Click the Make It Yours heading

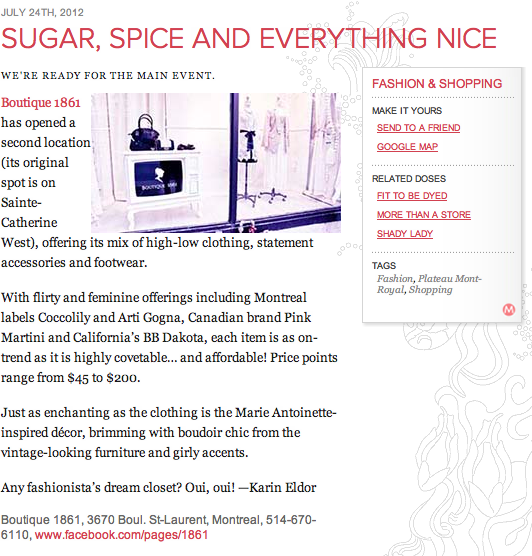[407, 111]
